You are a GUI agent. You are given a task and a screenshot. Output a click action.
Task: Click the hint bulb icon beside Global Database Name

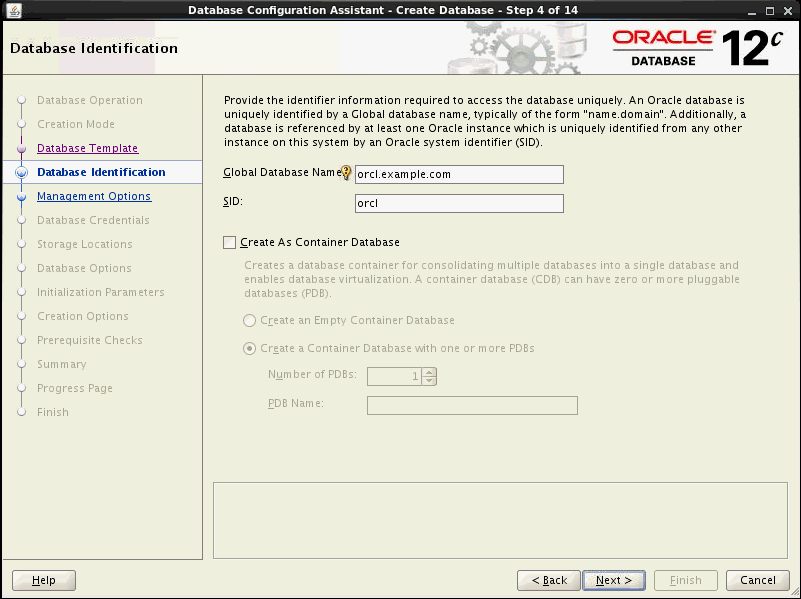point(346,173)
